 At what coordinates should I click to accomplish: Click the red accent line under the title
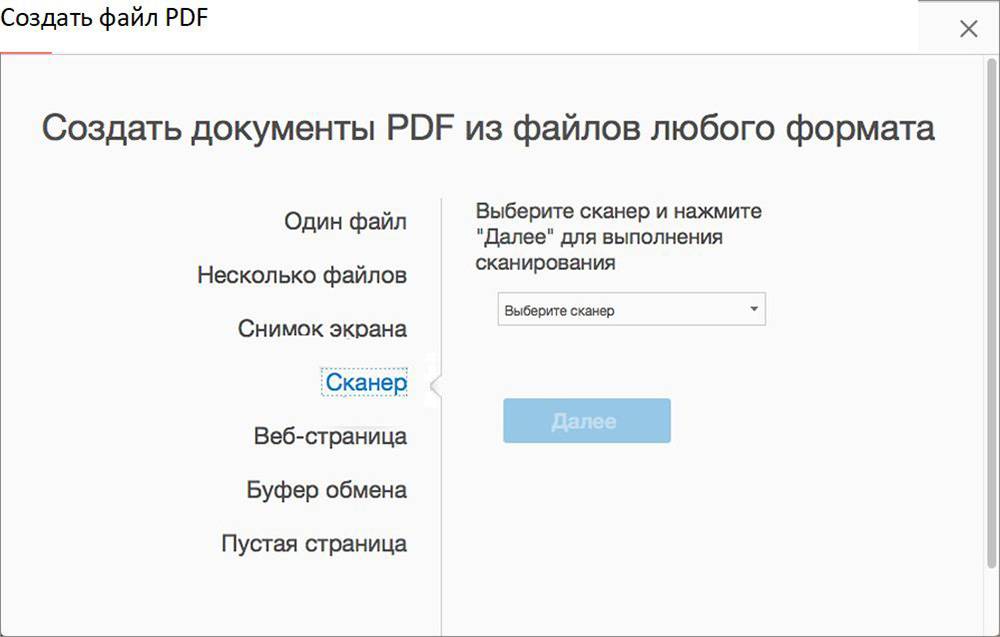tap(26, 53)
